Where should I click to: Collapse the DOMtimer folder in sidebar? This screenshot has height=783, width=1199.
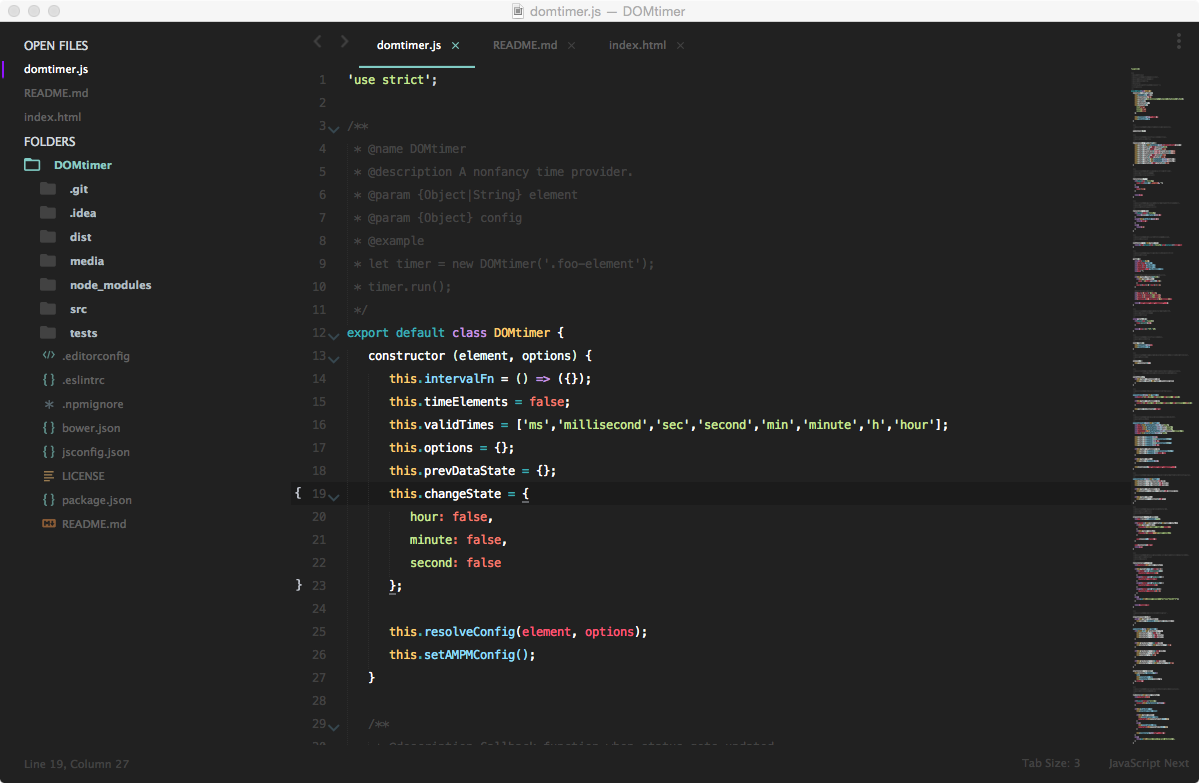(x=83, y=165)
